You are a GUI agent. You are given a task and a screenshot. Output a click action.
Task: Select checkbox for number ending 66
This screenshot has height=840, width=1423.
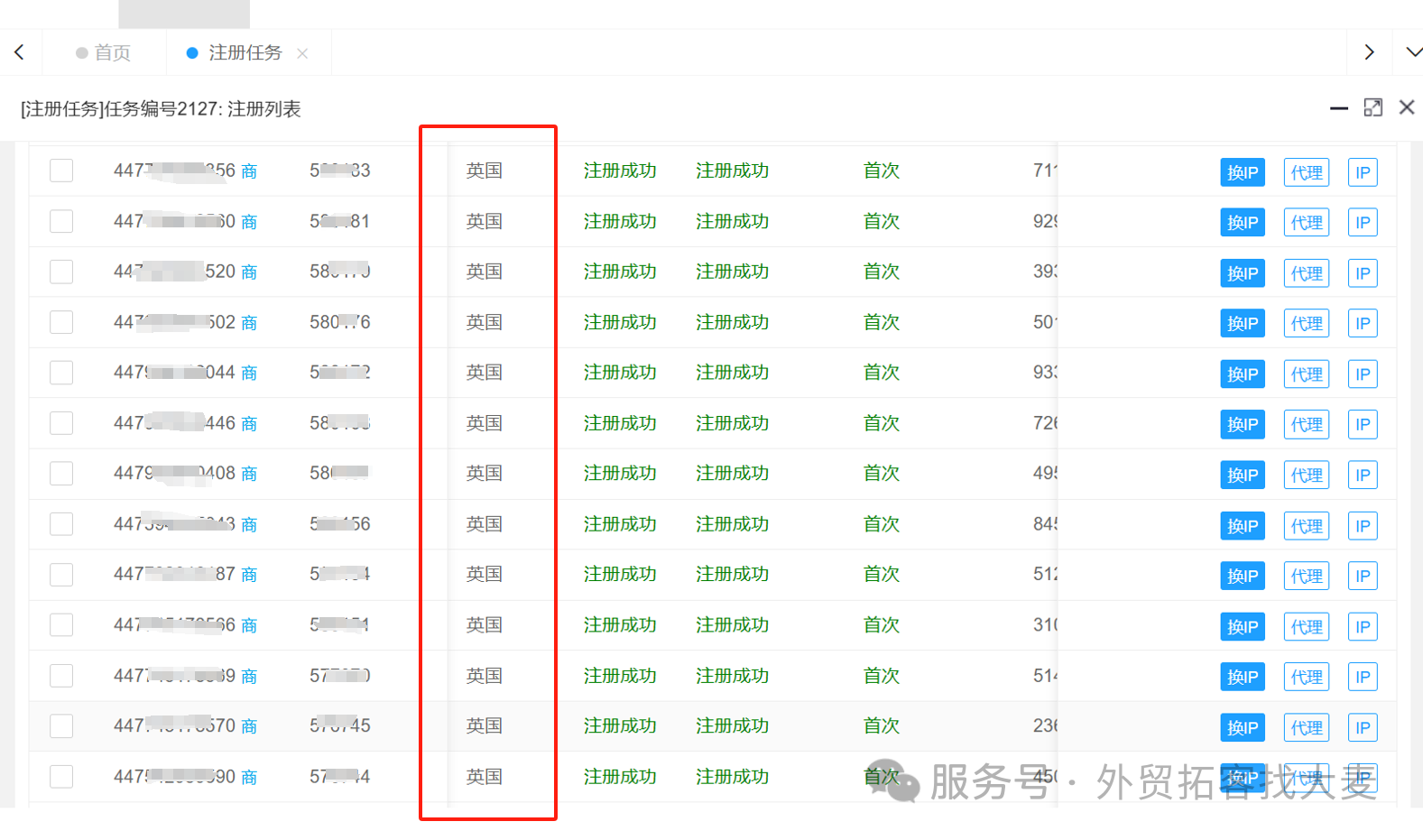(61, 624)
